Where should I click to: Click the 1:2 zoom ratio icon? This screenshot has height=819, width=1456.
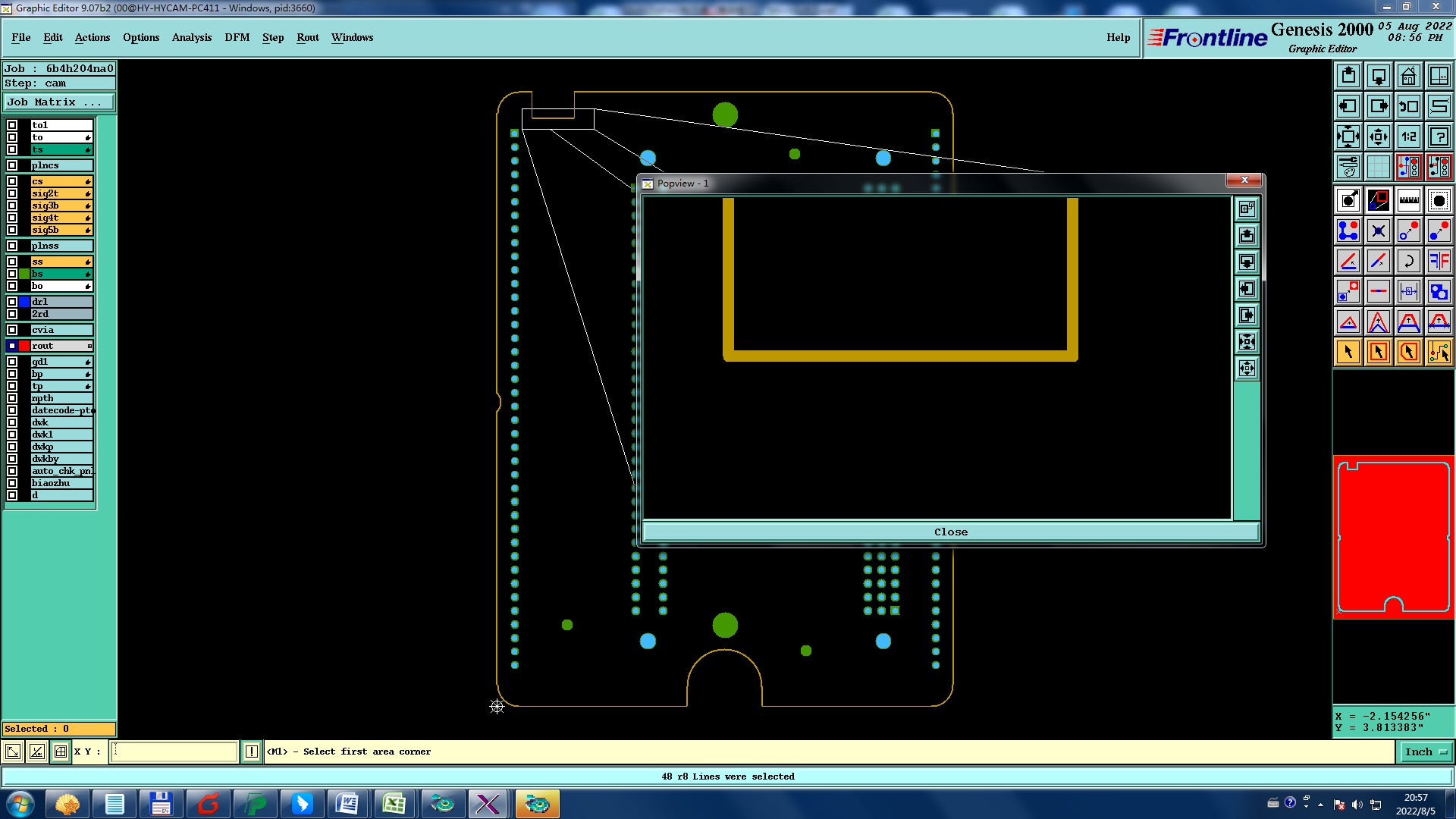(1408, 137)
